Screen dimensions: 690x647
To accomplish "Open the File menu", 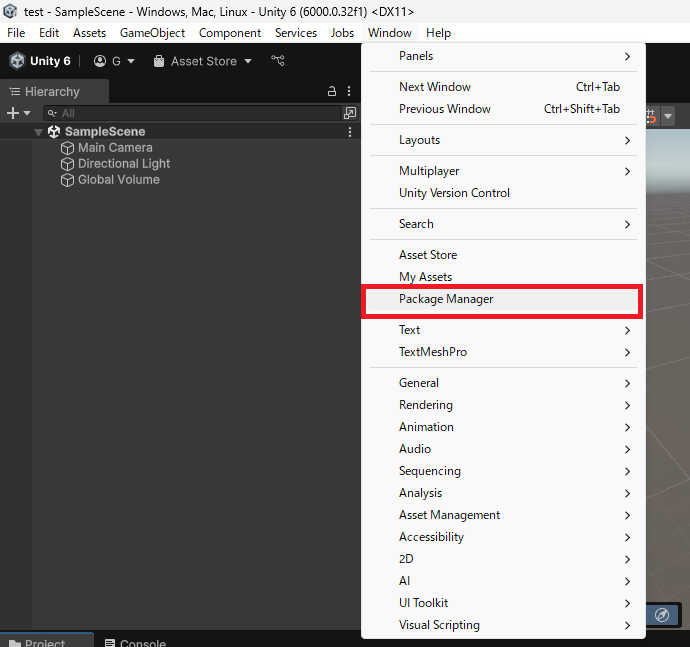I will (x=16, y=33).
